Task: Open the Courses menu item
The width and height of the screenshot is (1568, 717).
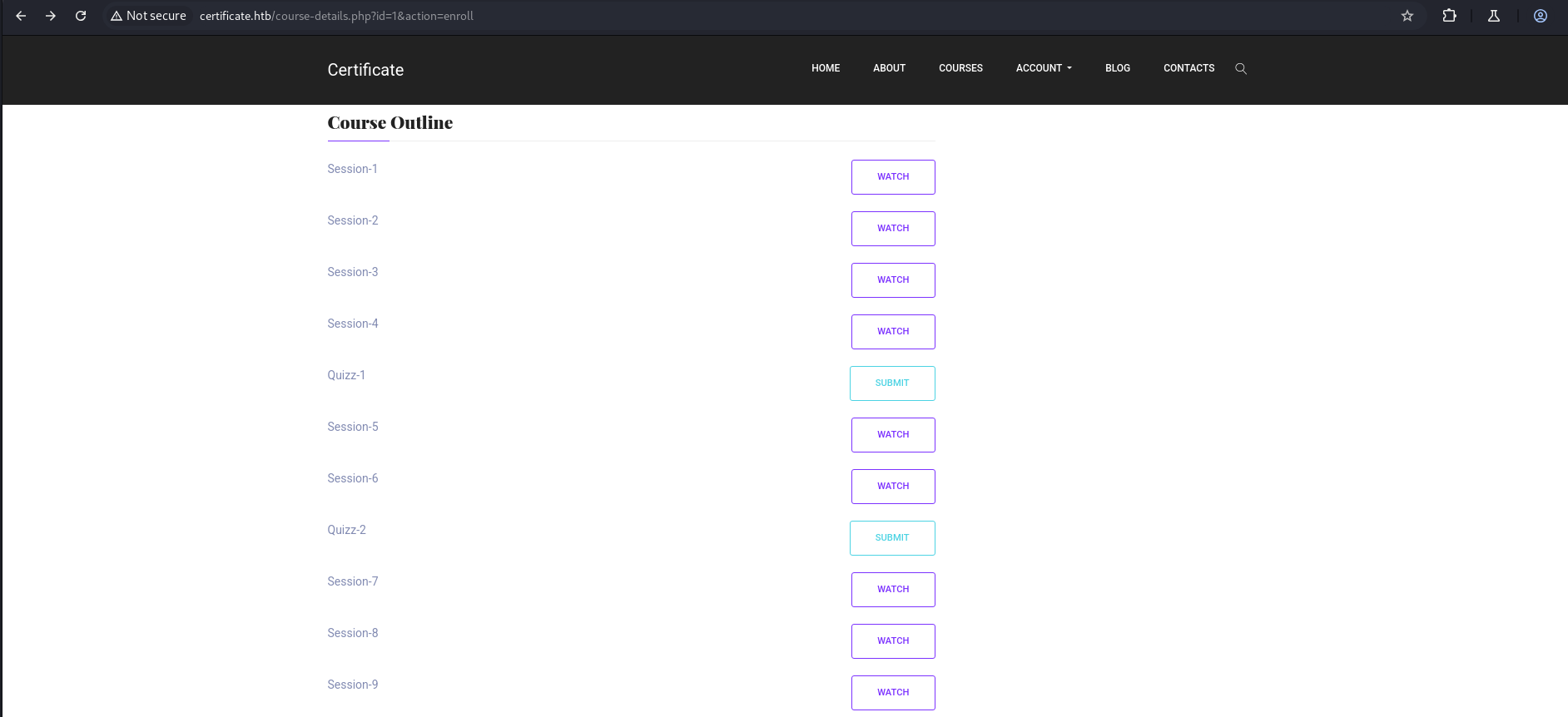Action: (960, 68)
